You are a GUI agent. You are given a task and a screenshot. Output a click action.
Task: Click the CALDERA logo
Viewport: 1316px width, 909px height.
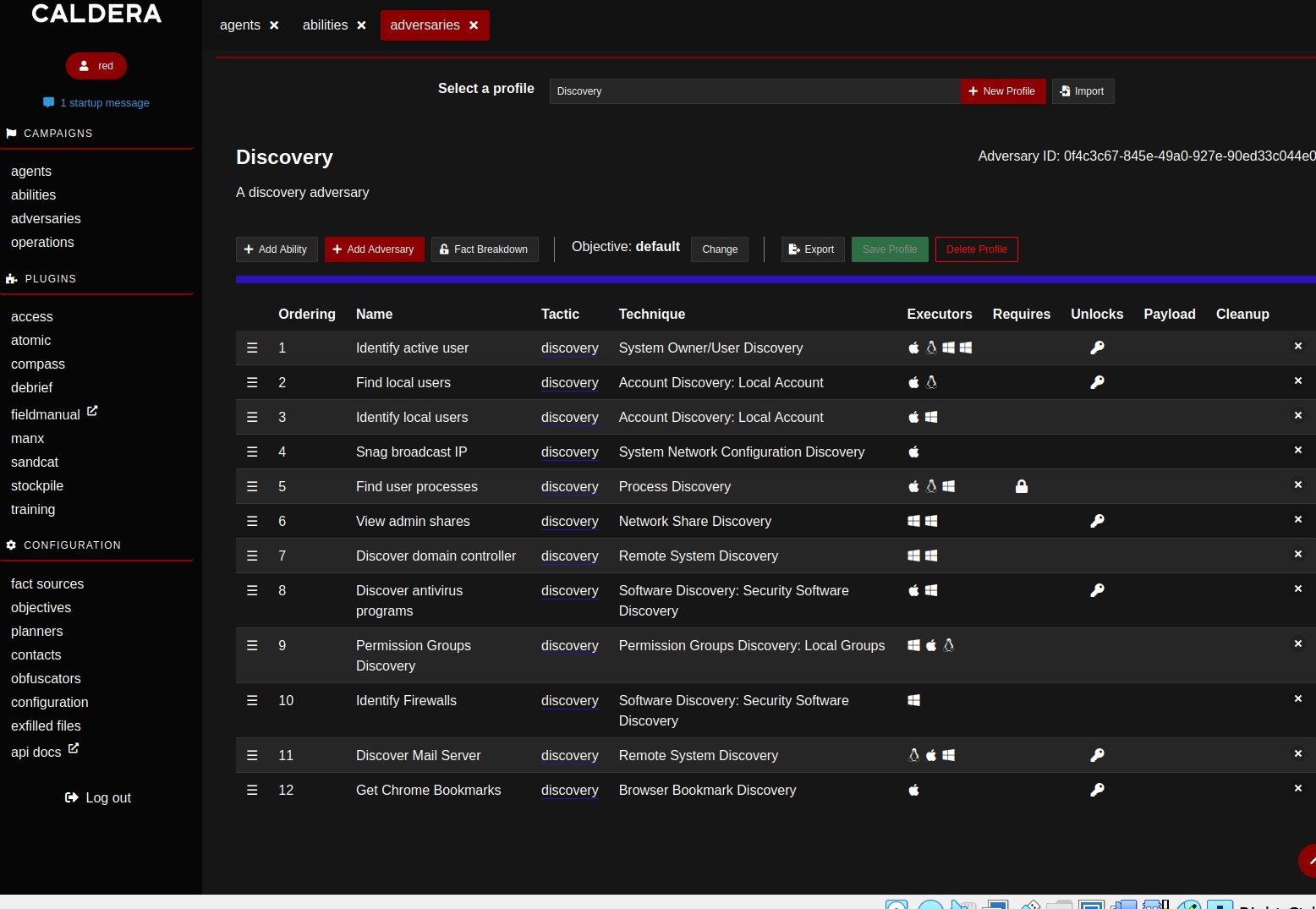[96, 14]
